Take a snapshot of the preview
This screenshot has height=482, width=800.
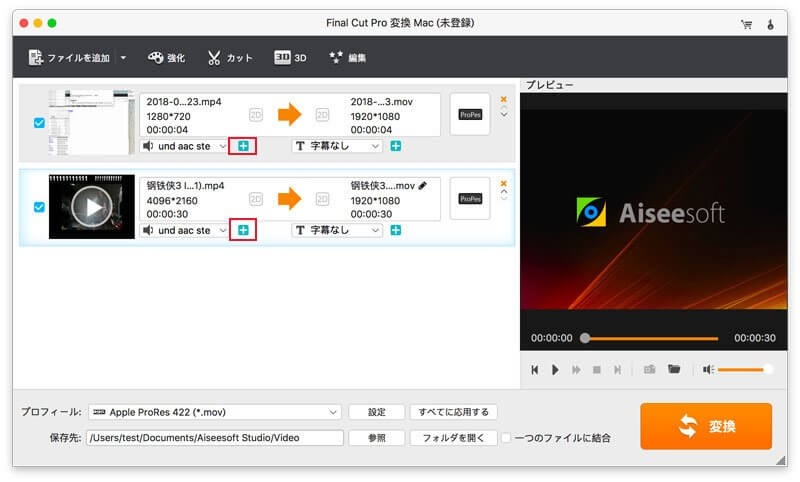point(649,369)
